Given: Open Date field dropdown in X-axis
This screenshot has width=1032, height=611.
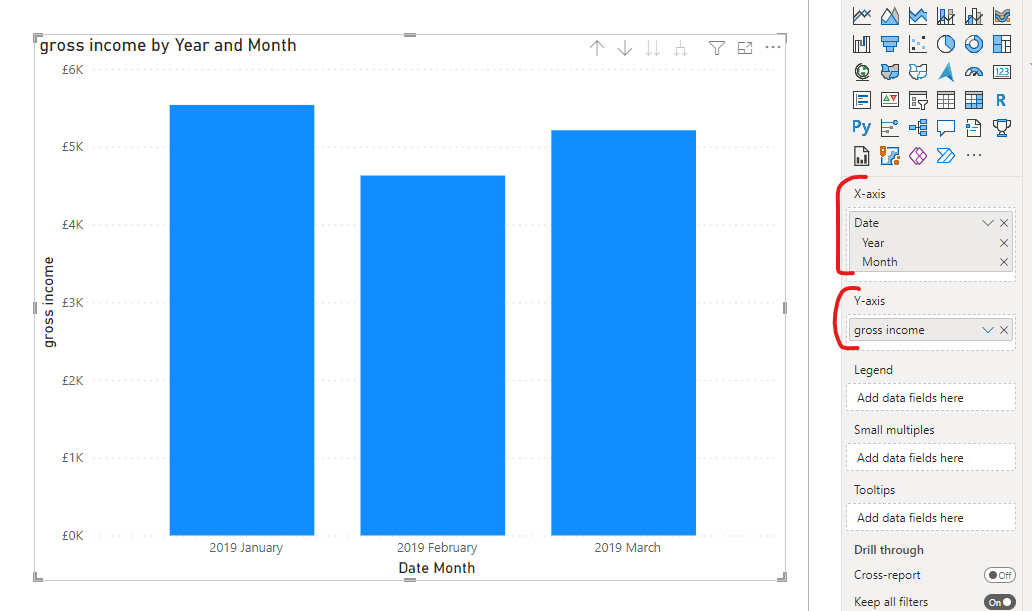Looking at the screenshot, I should [987, 223].
